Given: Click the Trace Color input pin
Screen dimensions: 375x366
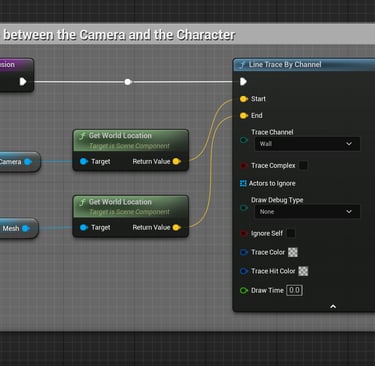Looking at the screenshot, I should pos(244,252).
